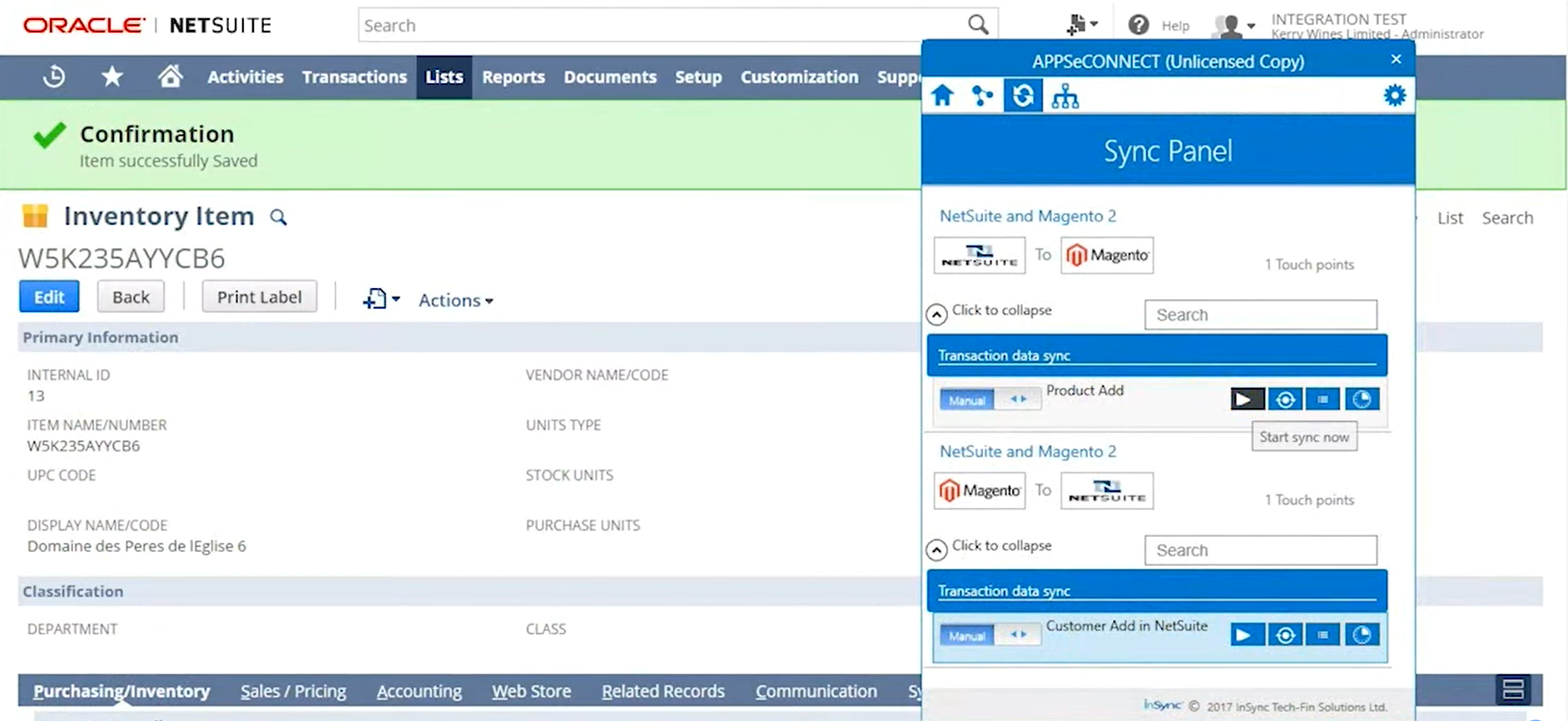
Task: Open the APPSeCONNECT hierarchy icon
Action: 1065,96
